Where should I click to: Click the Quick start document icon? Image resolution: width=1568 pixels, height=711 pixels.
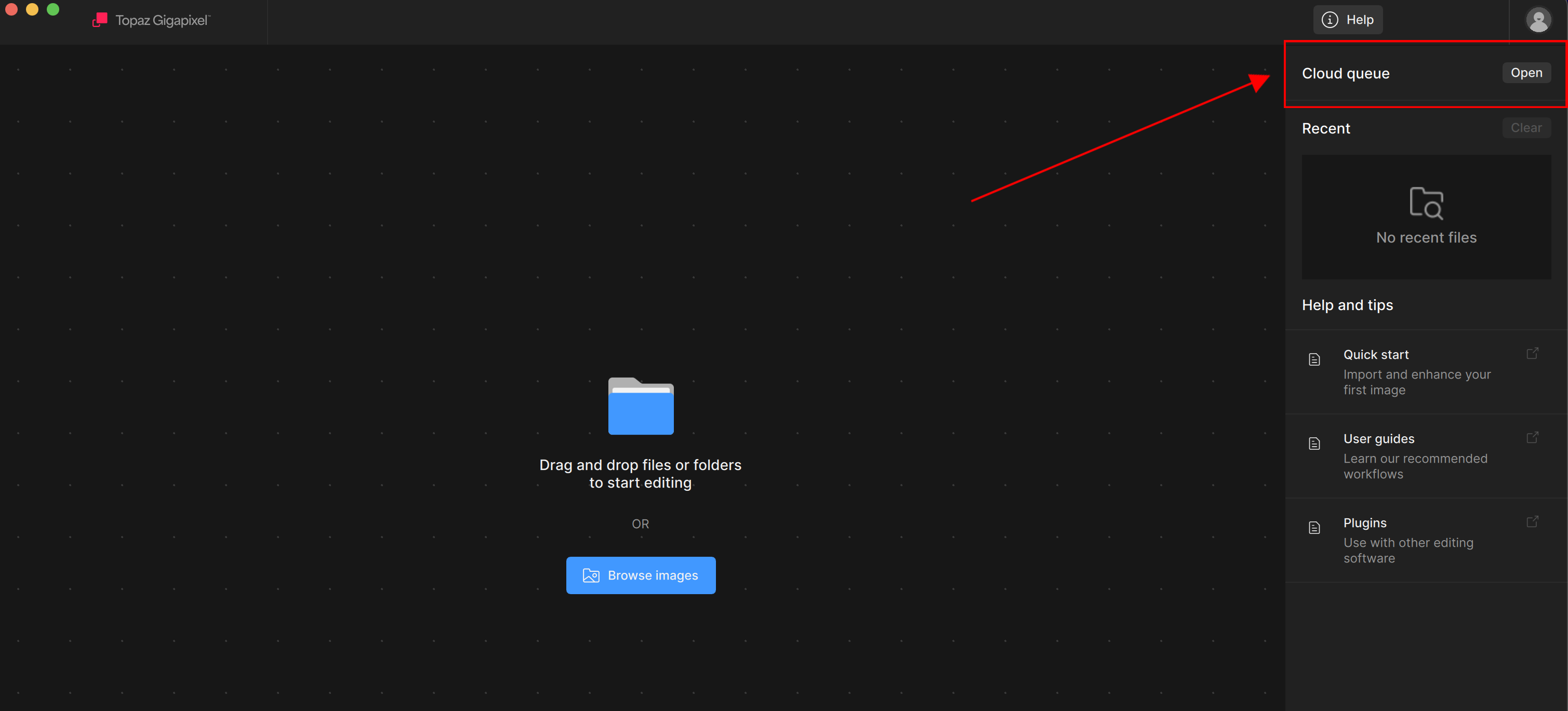point(1314,359)
